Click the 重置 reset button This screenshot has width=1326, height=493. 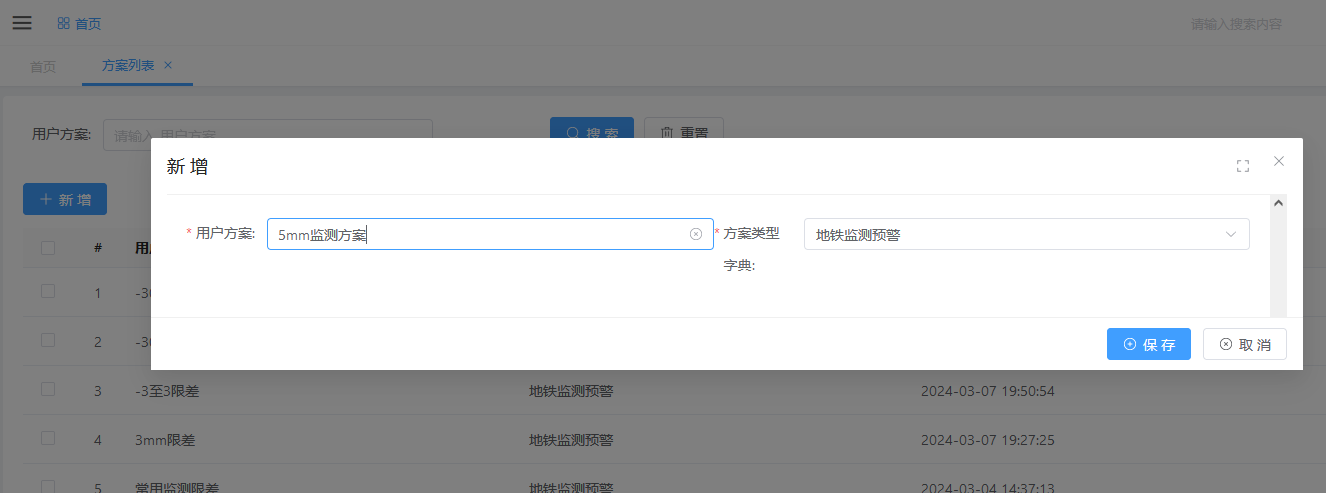click(684, 133)
